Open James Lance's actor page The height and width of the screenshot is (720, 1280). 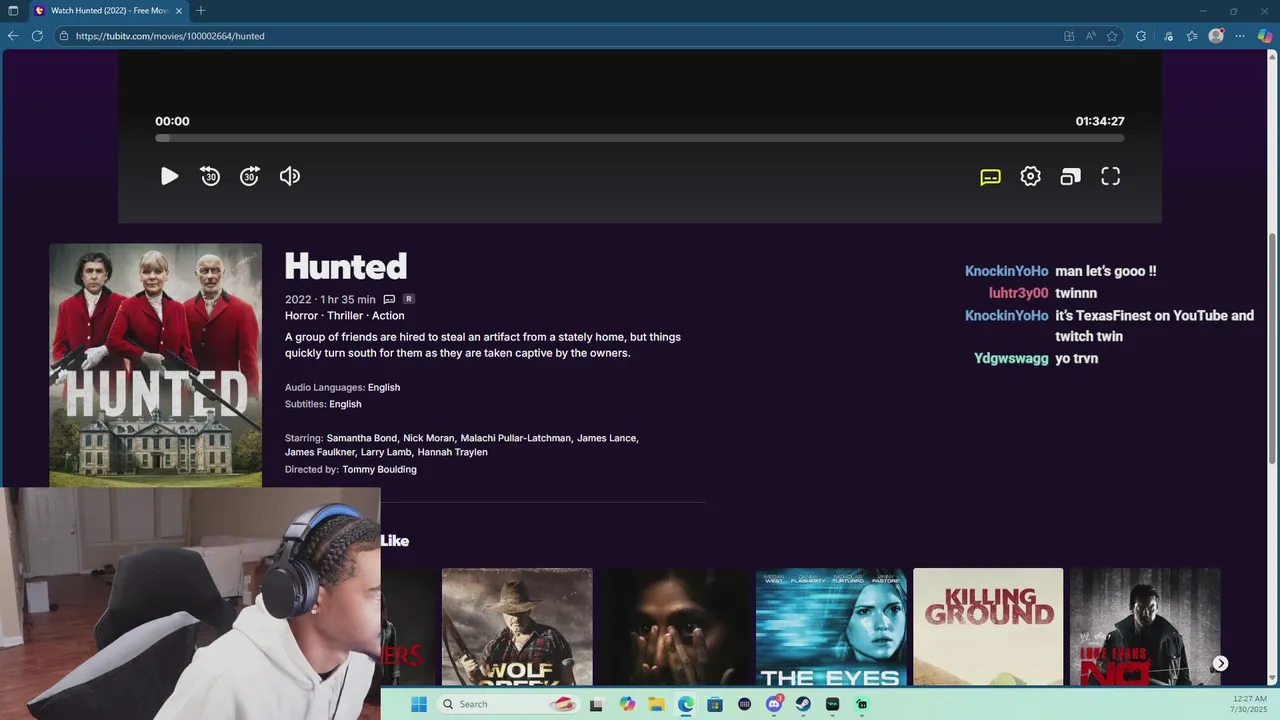point(606,438)
